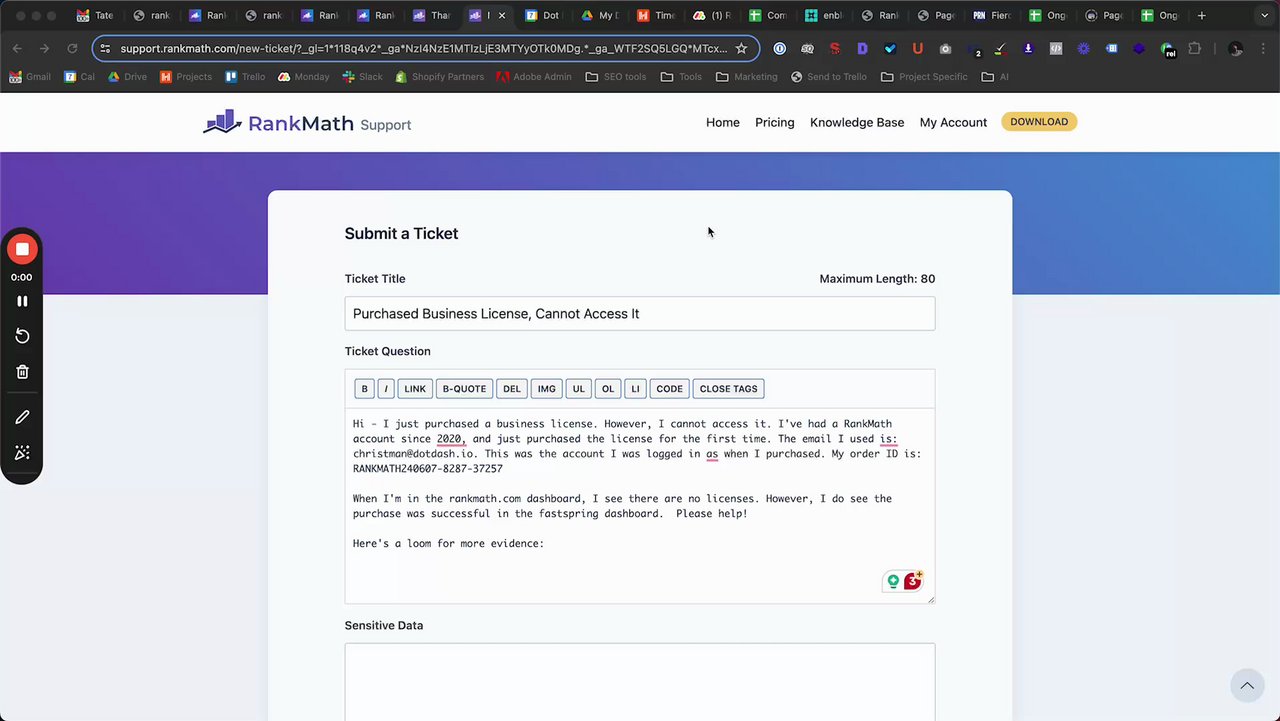The width and height of the screenshot is (1280, 721).
Task: Open the Loom magic wand effects tool
Action: [x=22, y=453]
